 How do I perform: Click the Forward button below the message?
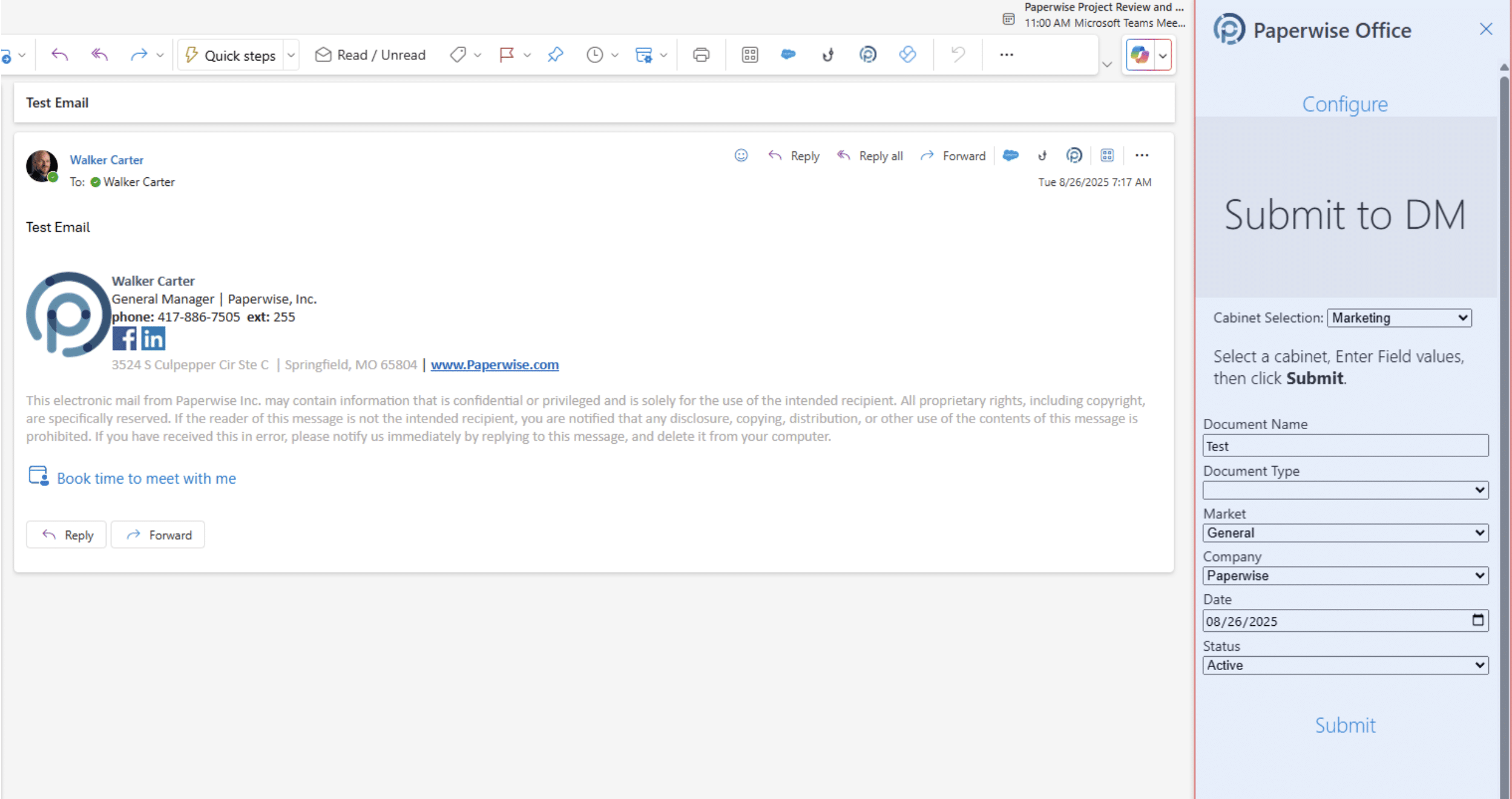tap(158, 535)
